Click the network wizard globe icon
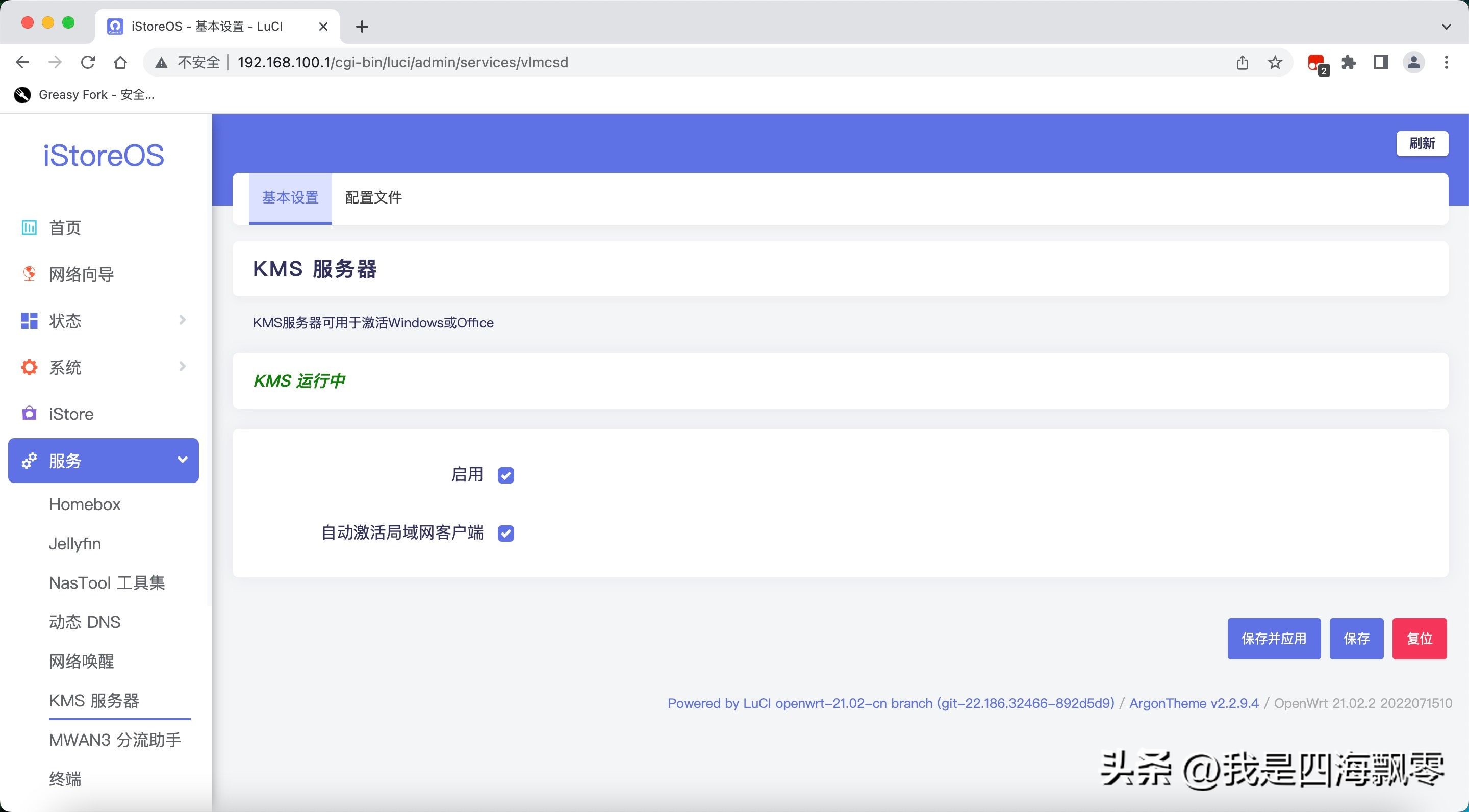This screenshot has height=812, width=1469. tap(29, 274)
